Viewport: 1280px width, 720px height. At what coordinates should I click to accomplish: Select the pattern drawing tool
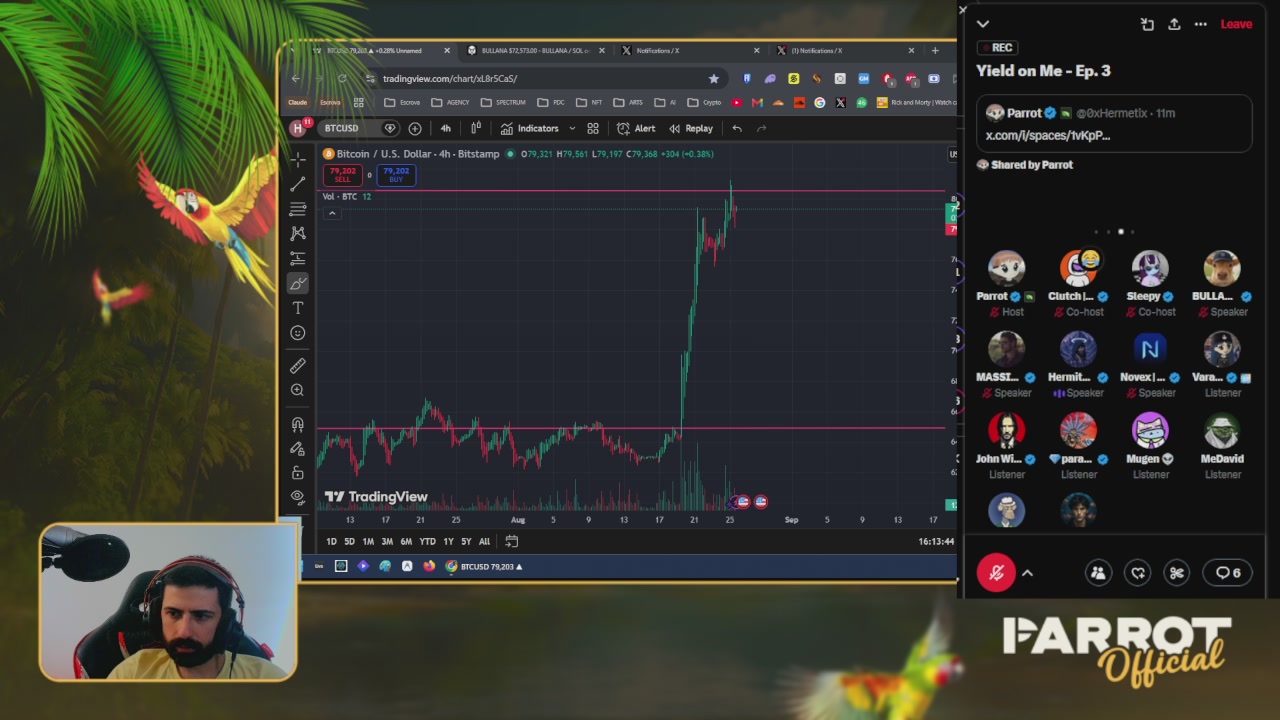[298, 233]
